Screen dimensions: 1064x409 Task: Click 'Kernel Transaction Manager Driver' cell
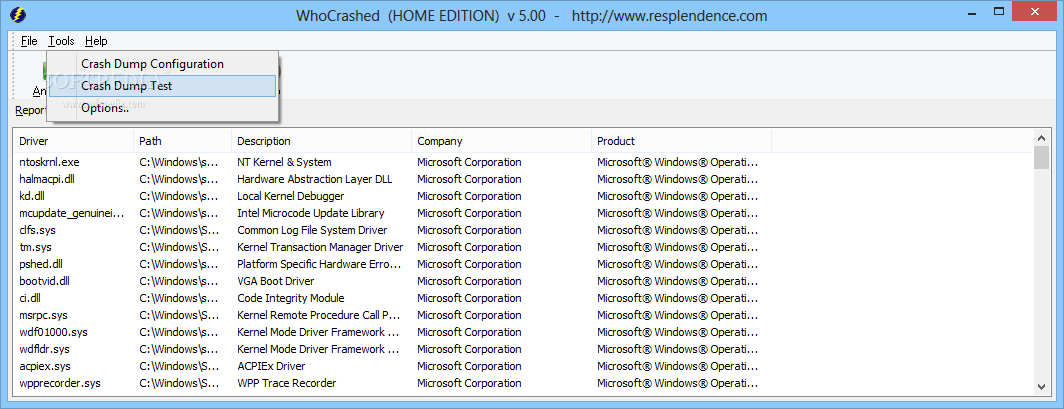pyautogui.click(x=320, y=247)
